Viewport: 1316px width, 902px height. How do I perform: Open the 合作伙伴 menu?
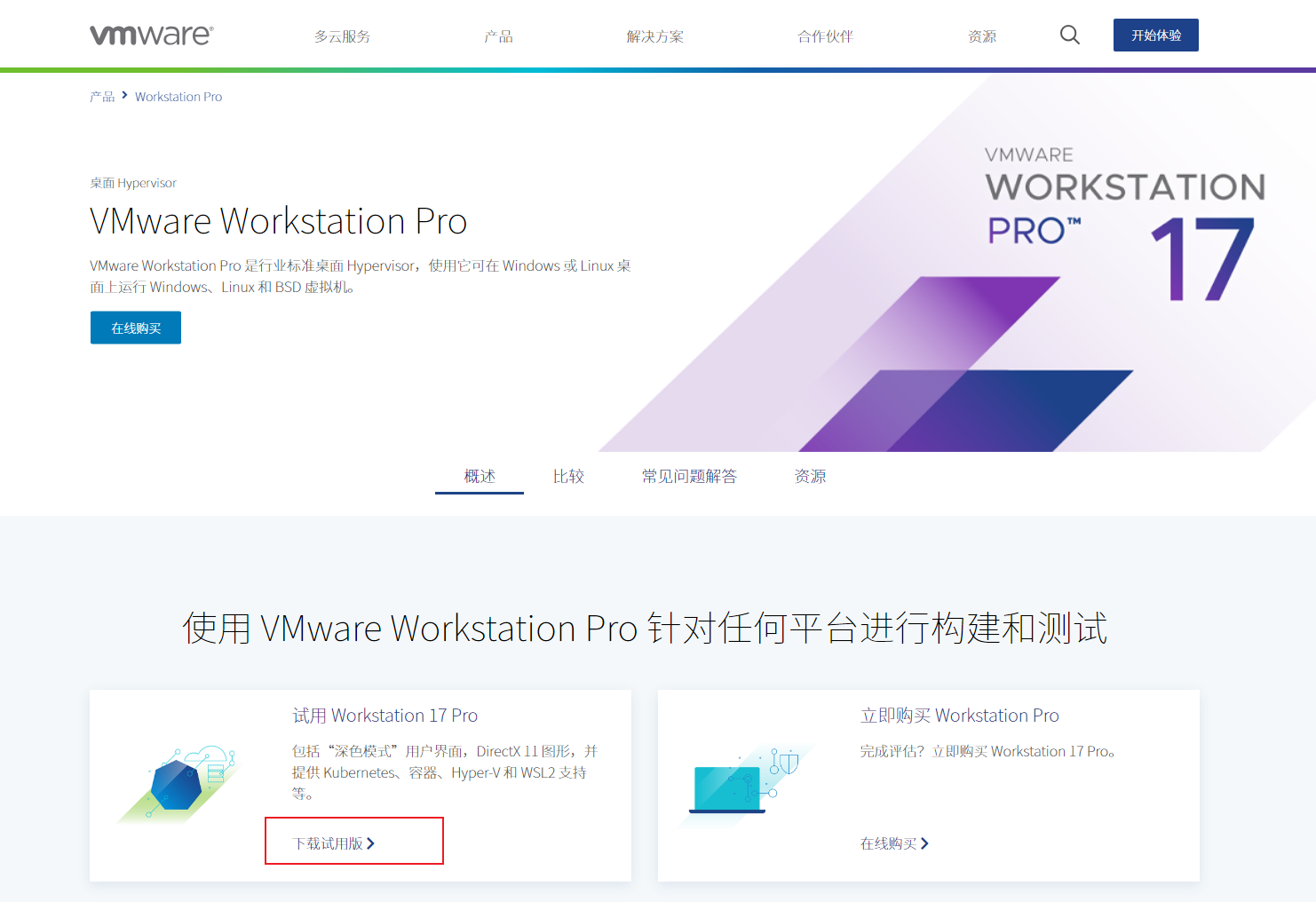(x=825, y=36)
